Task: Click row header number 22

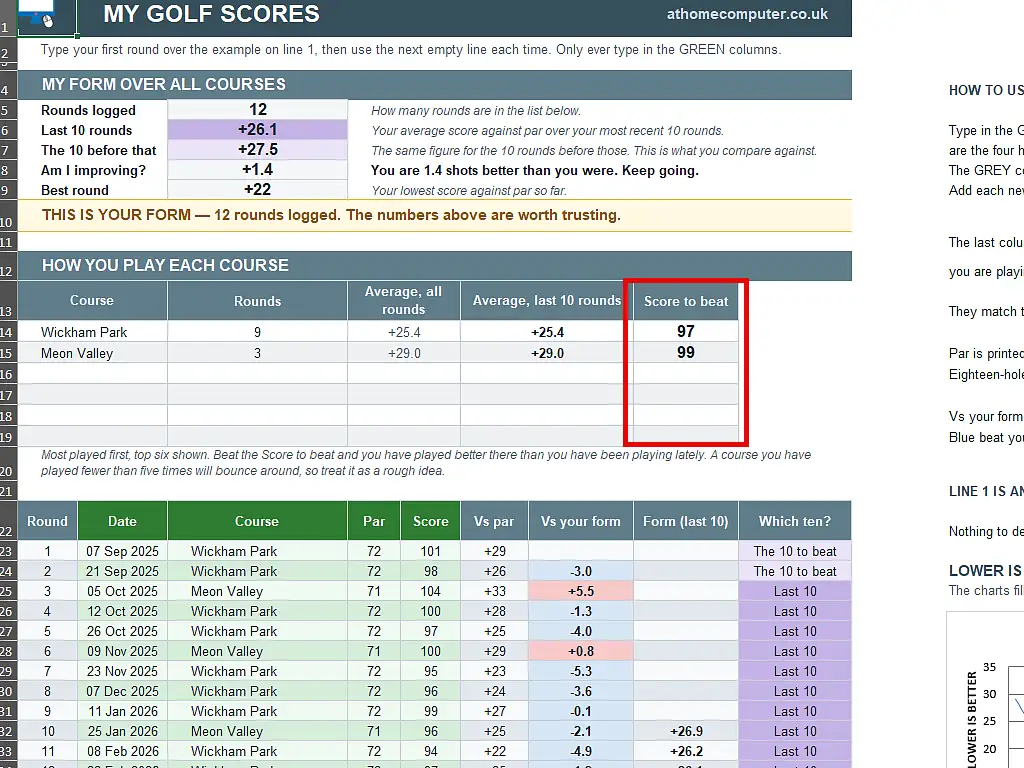Action: (x=8, y=521)
